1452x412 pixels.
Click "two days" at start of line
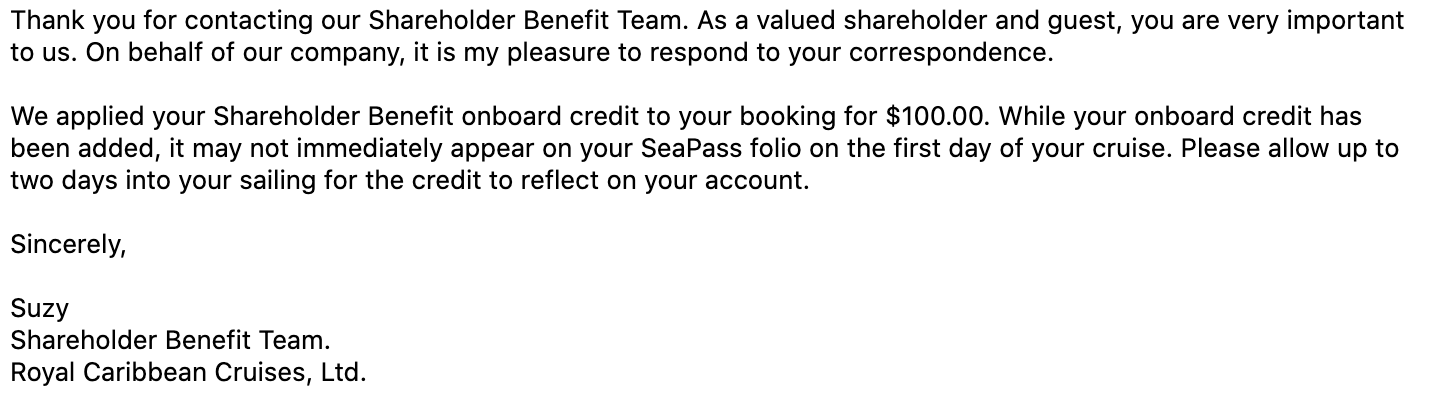coord(57,182)
